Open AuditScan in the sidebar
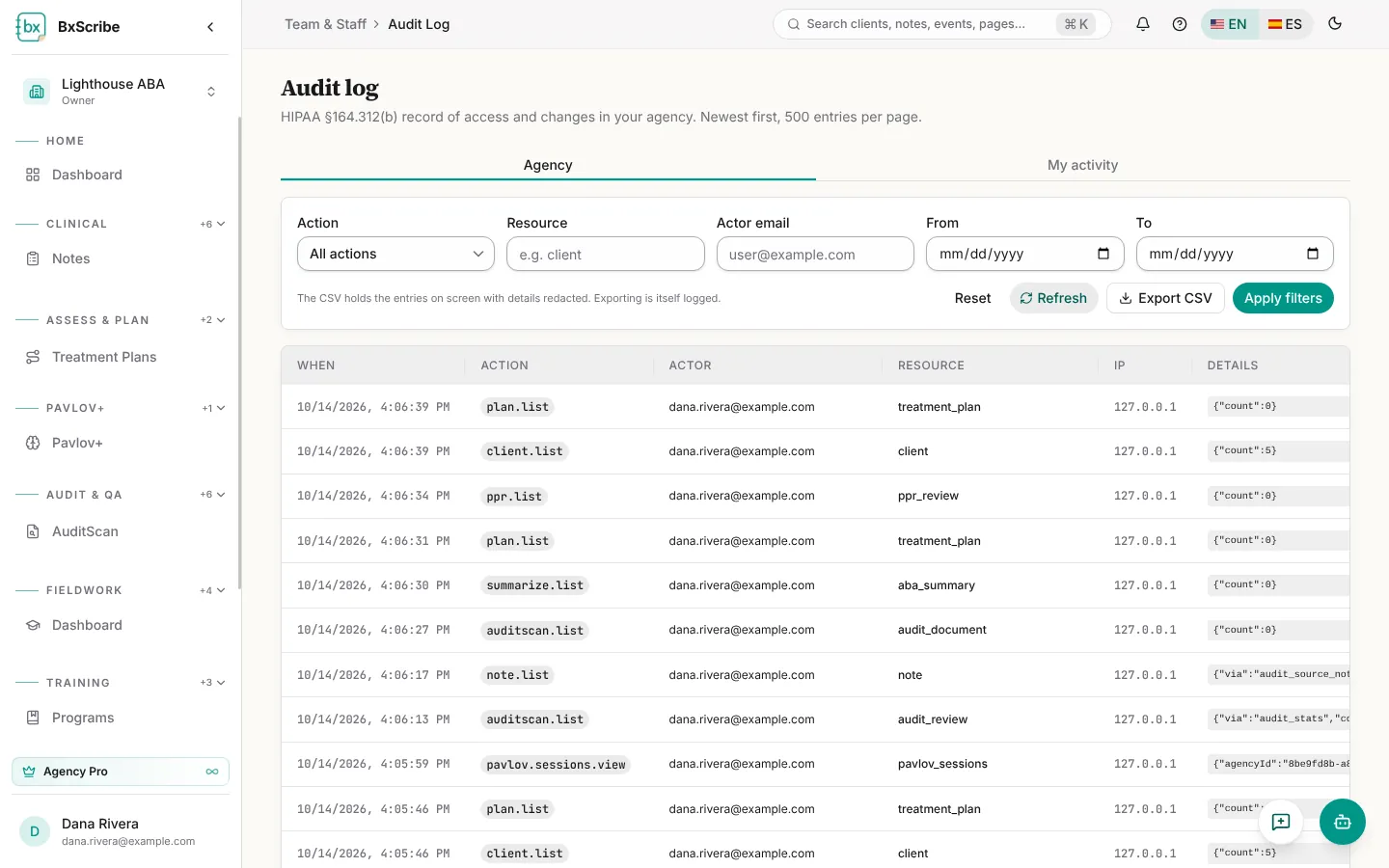Screen dimensions: 1389x868 tap(121, 531)
